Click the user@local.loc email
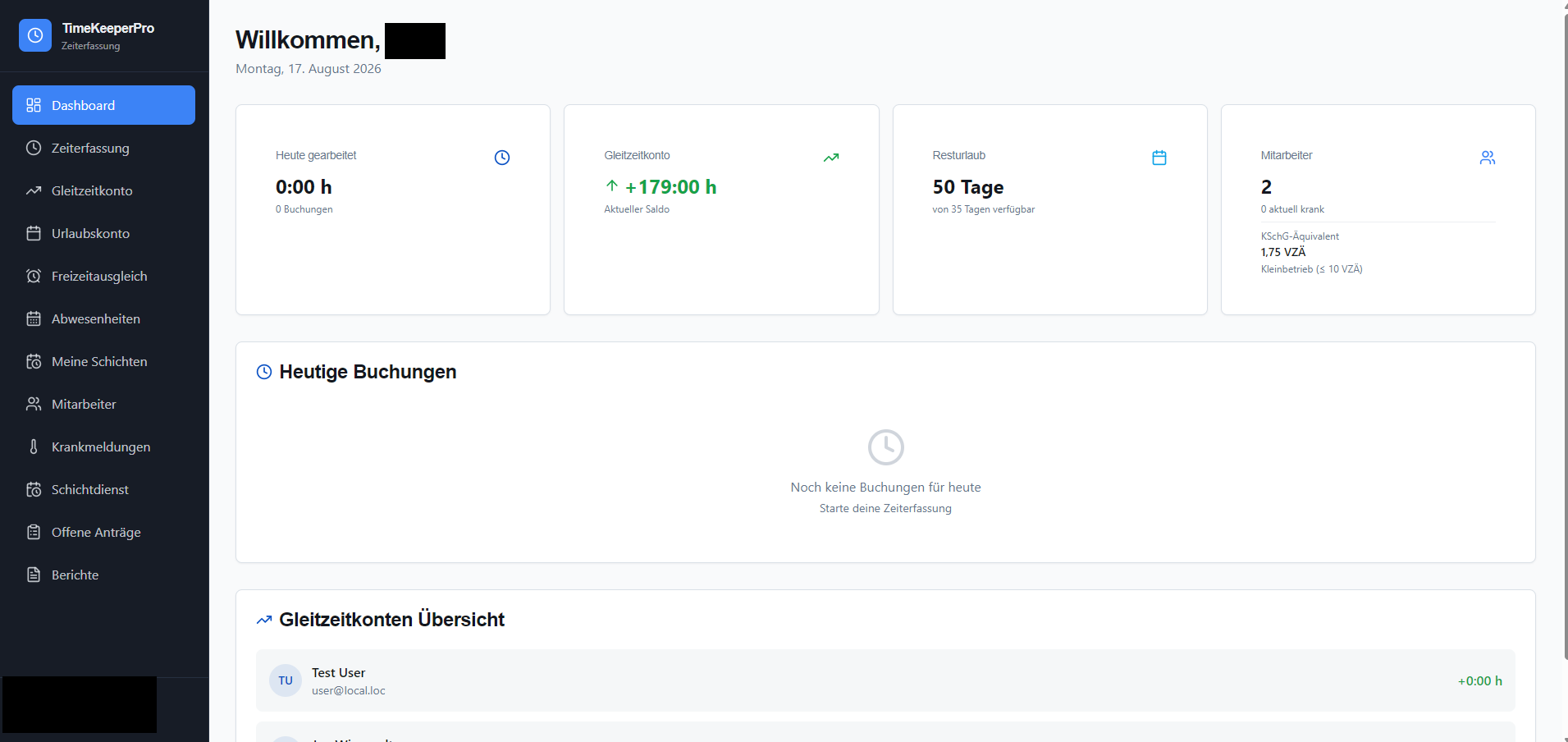1568x742 pixels. pos(349,690)
